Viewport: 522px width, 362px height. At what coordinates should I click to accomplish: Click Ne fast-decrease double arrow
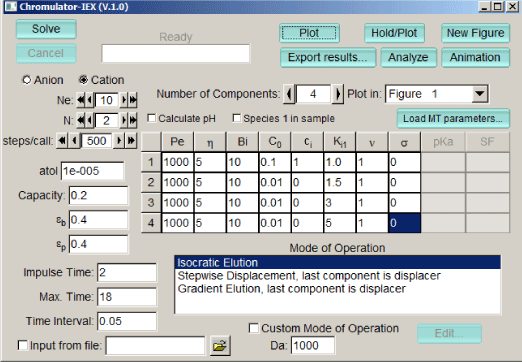pyautogui.click(x=80, y=100)
